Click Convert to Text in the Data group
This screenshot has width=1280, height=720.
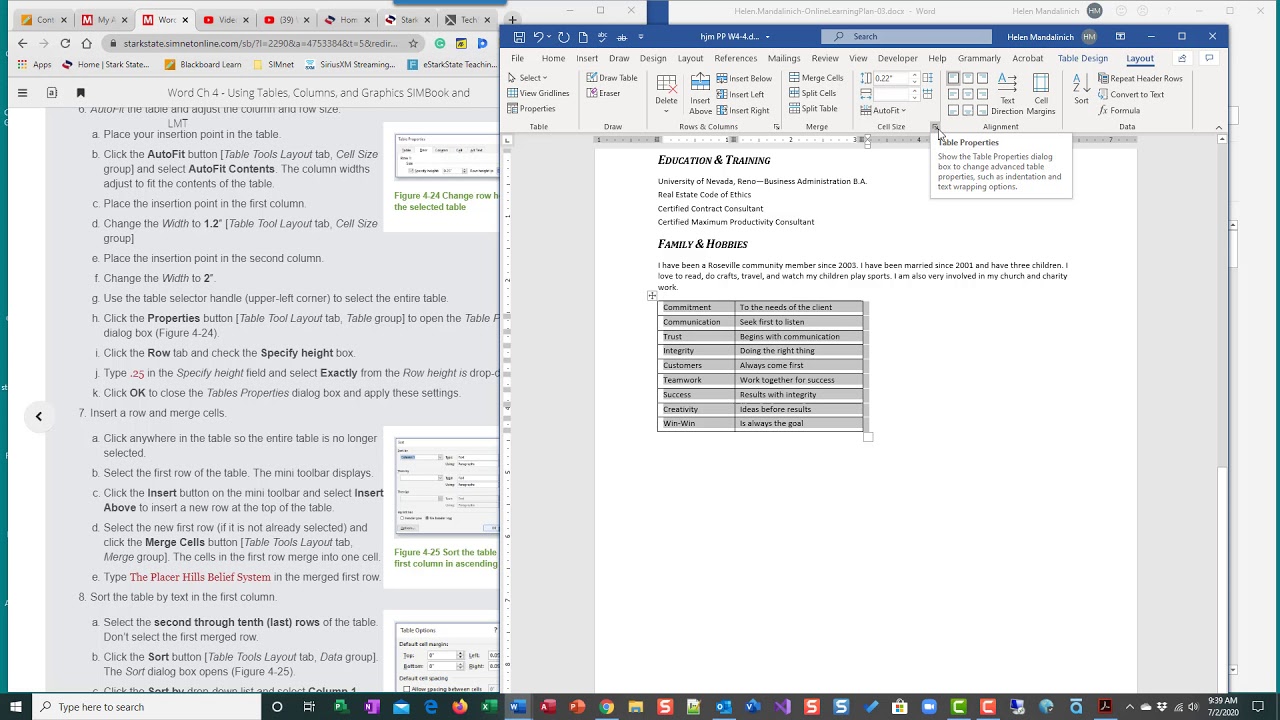pyautogui.click(x=1131, y=94)
